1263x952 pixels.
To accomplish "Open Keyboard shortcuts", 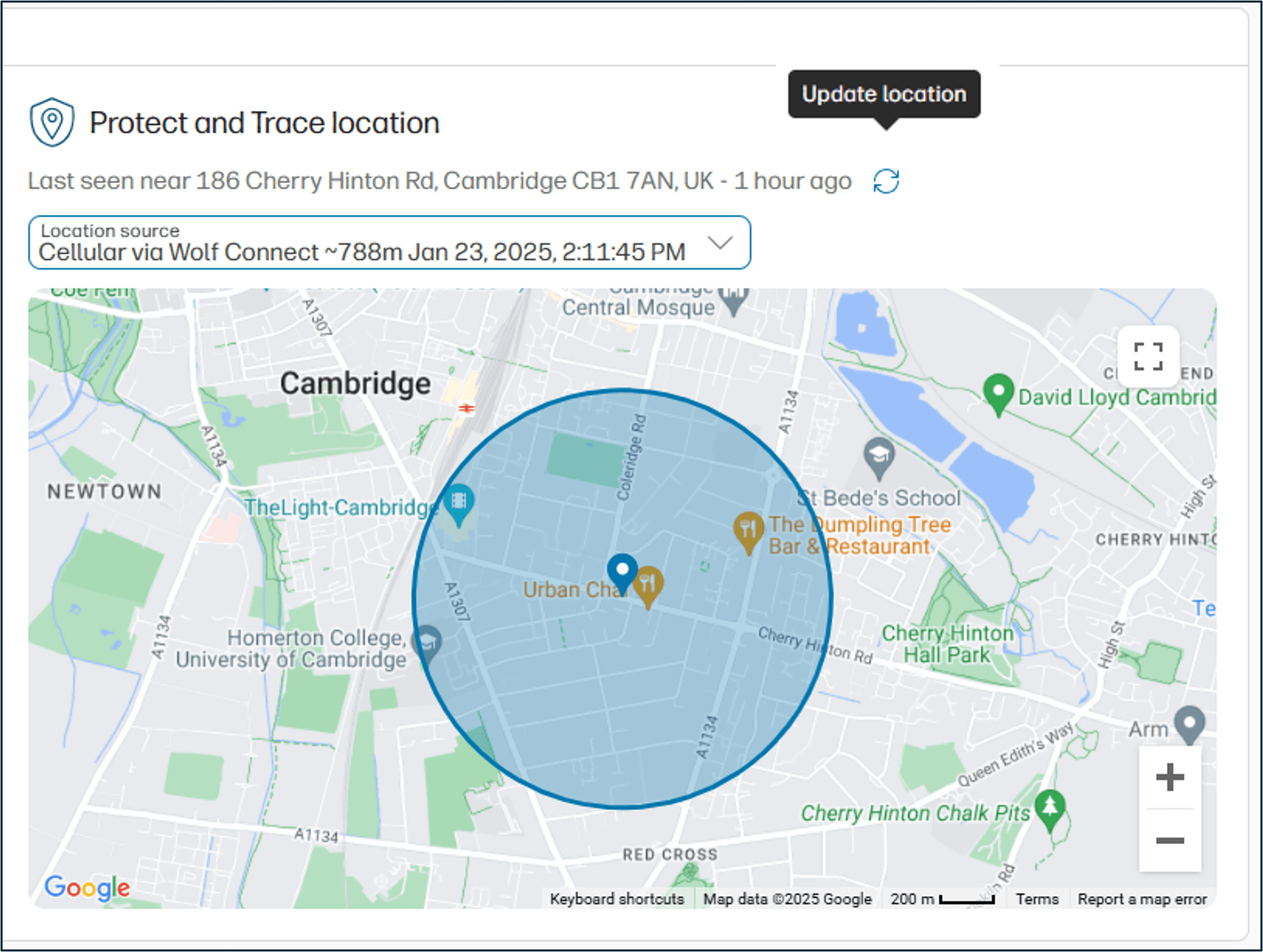I will pos(617,899).
